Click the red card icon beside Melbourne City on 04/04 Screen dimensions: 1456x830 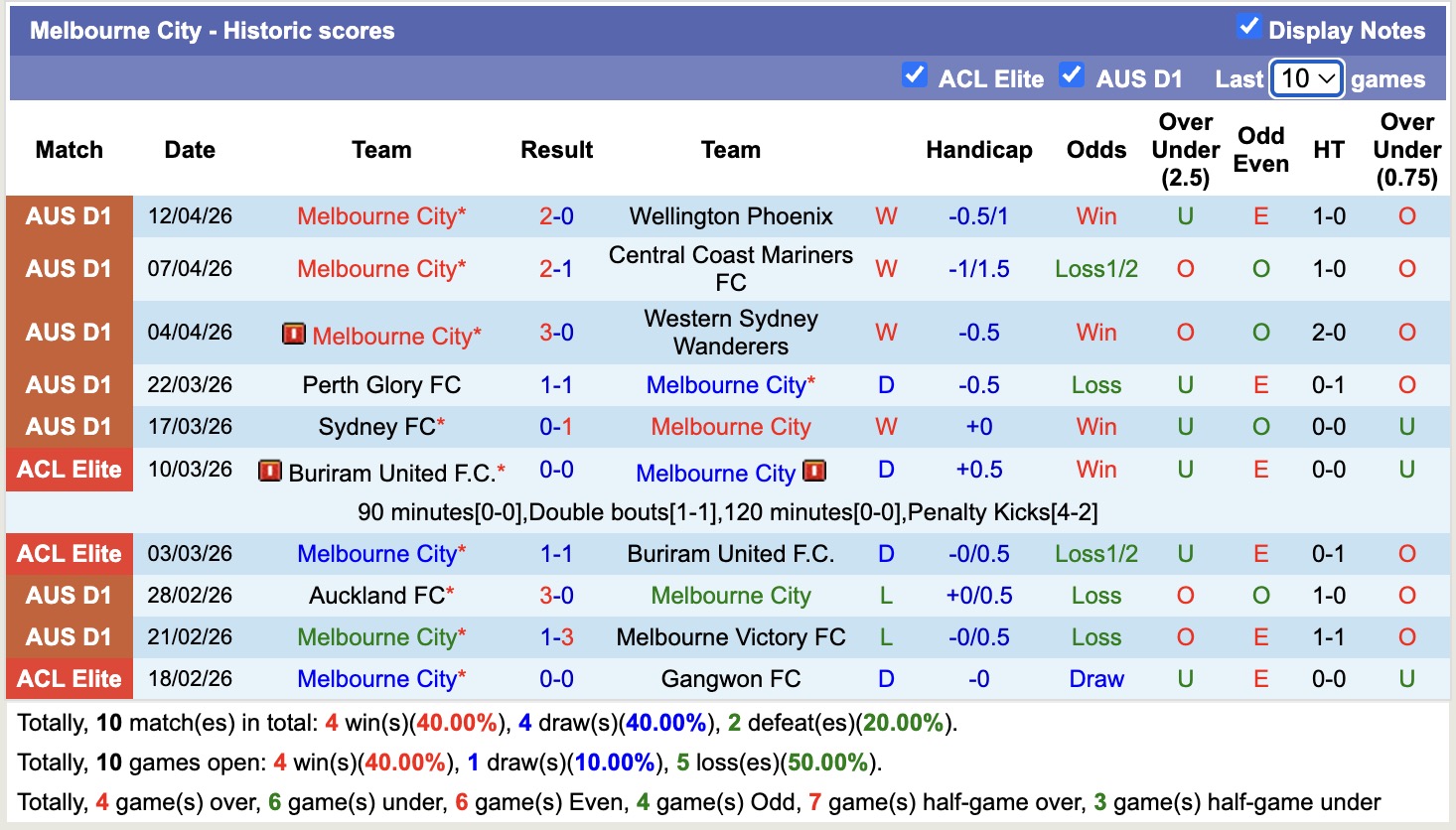pos(294,334)
